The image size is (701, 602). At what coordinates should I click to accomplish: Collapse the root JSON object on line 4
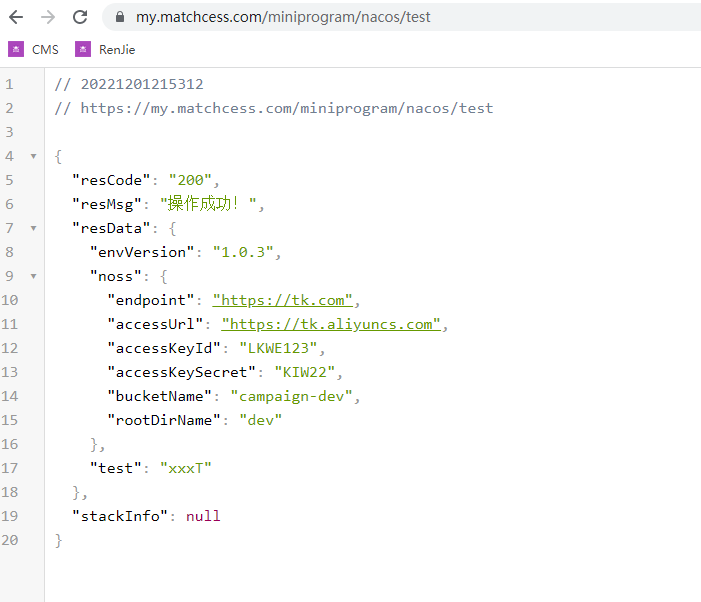33,157
